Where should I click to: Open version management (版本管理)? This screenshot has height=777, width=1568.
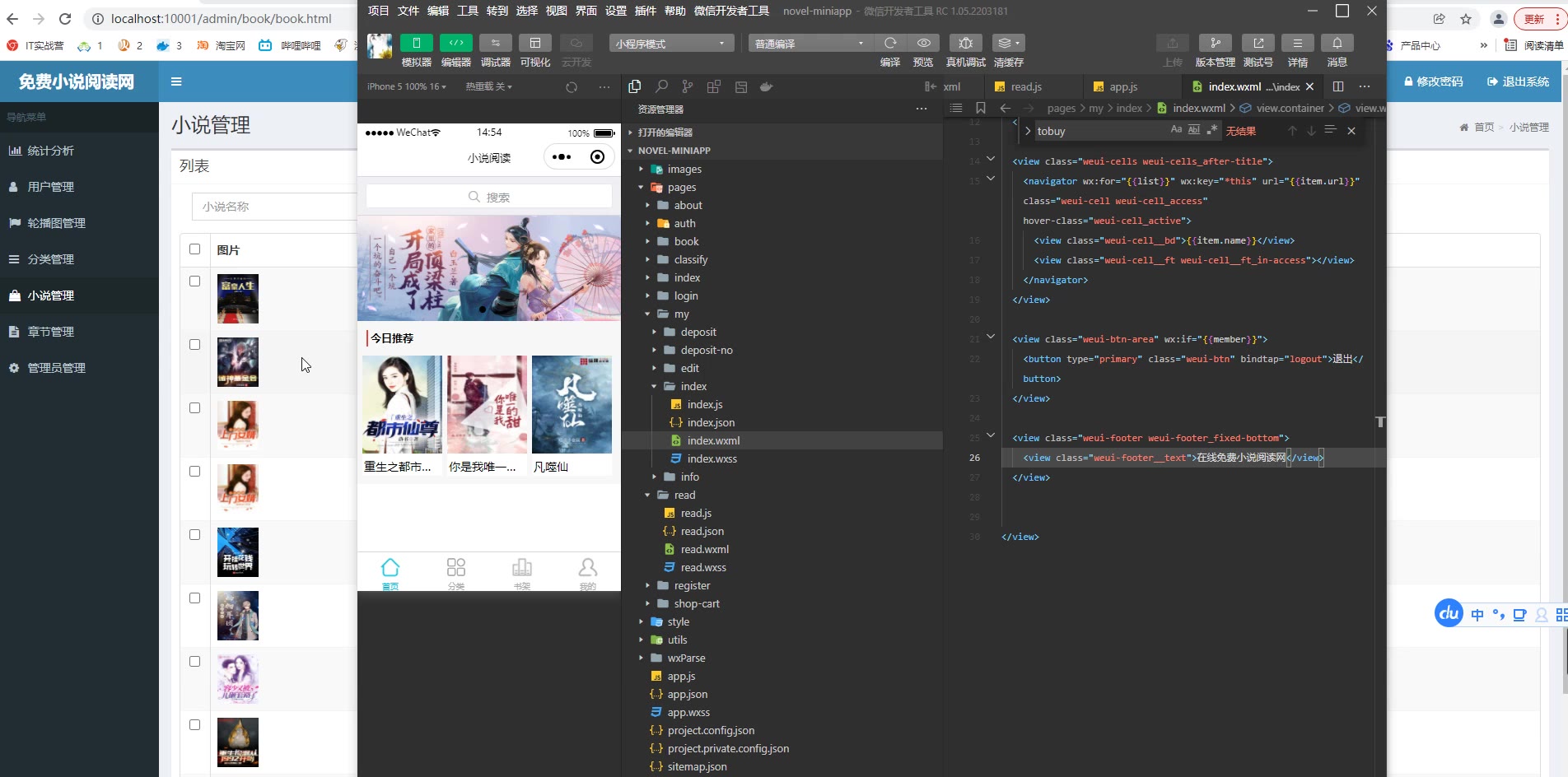pos(1215,44)
